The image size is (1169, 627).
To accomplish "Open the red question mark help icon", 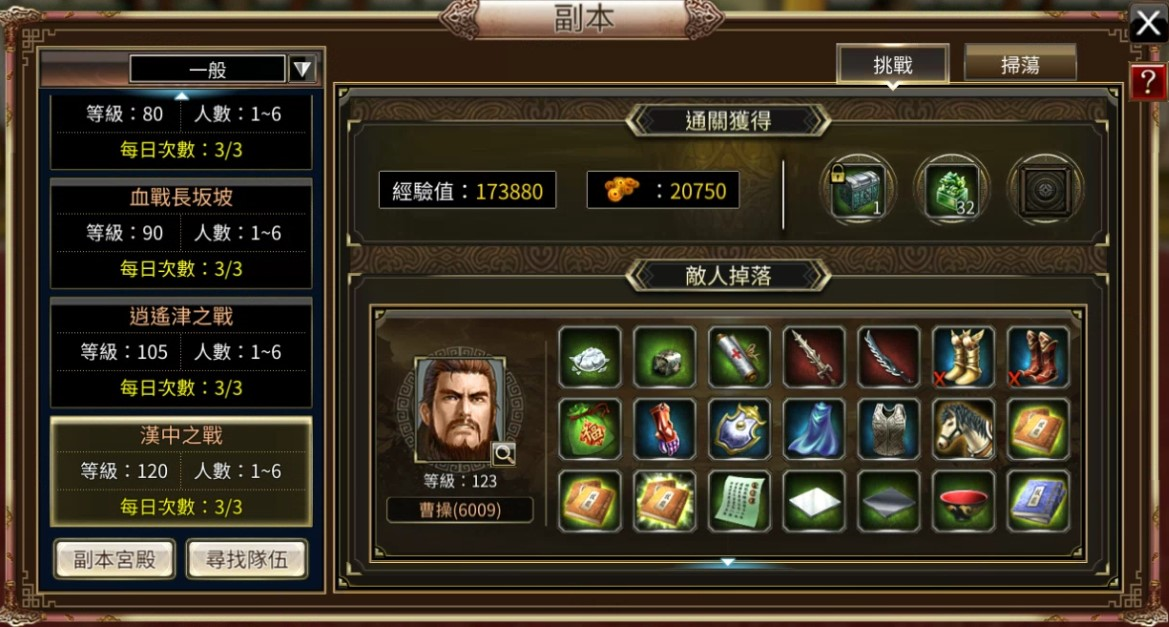I will (1148, 81).
